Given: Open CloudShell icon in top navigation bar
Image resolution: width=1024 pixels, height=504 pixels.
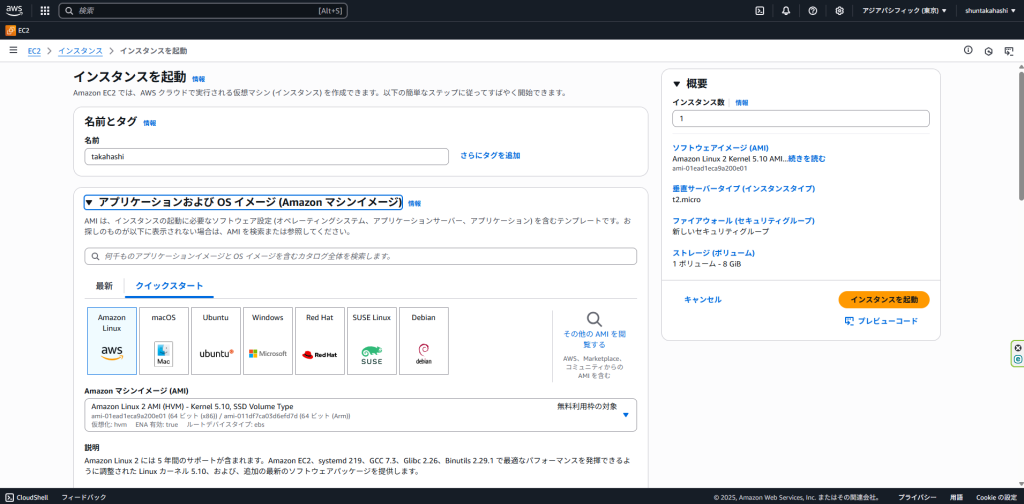Looking at the screenshot, I should coord(760,10).
